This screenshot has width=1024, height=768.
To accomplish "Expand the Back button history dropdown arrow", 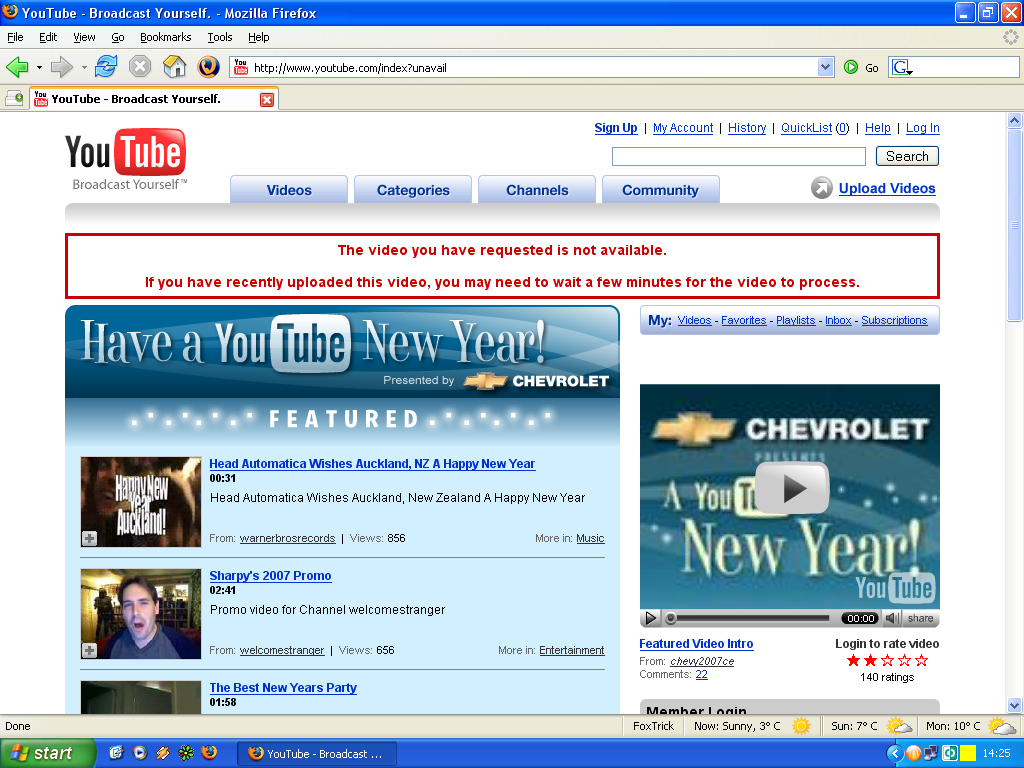I will tap(40, 67).
